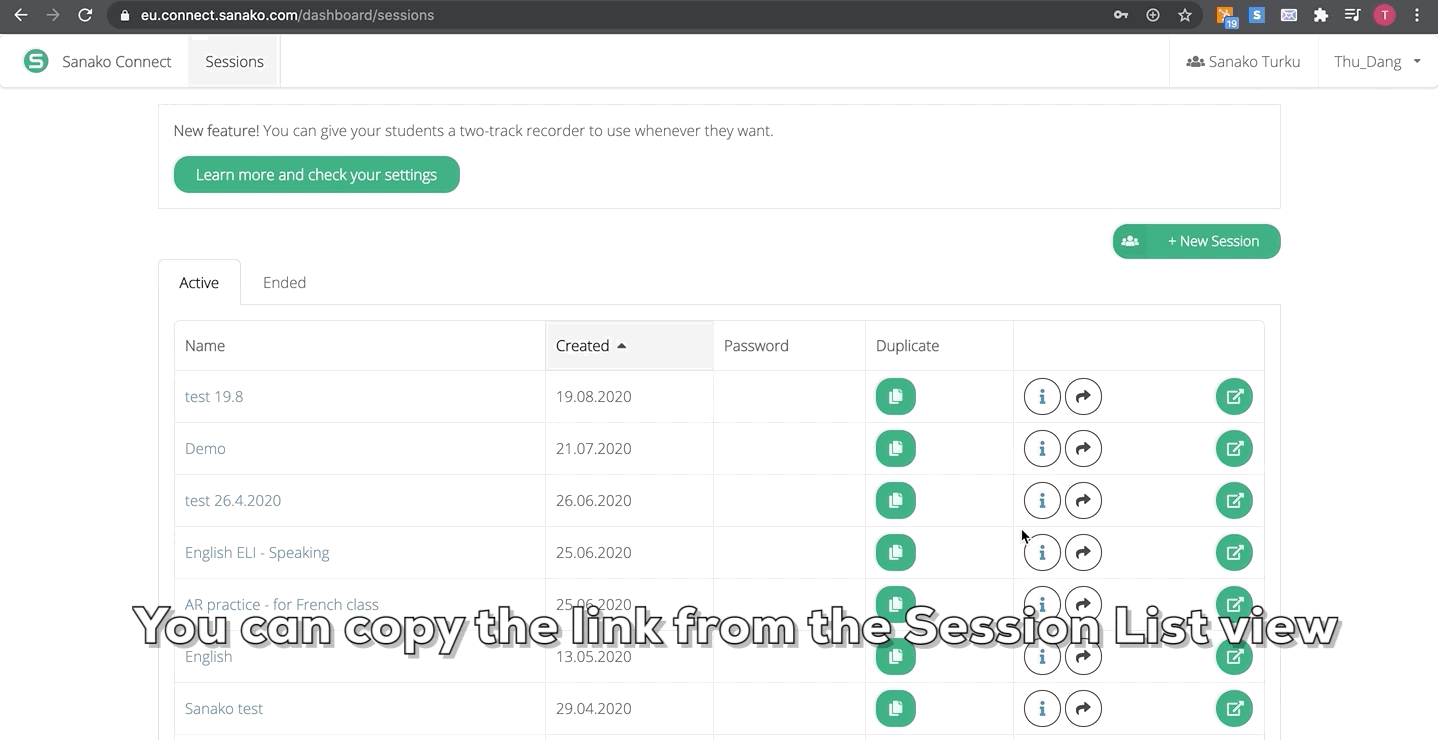This screenshot has height=740, width=1438.
Task: Share link of test 26.4.2020 session
Action: [1083, 500]
